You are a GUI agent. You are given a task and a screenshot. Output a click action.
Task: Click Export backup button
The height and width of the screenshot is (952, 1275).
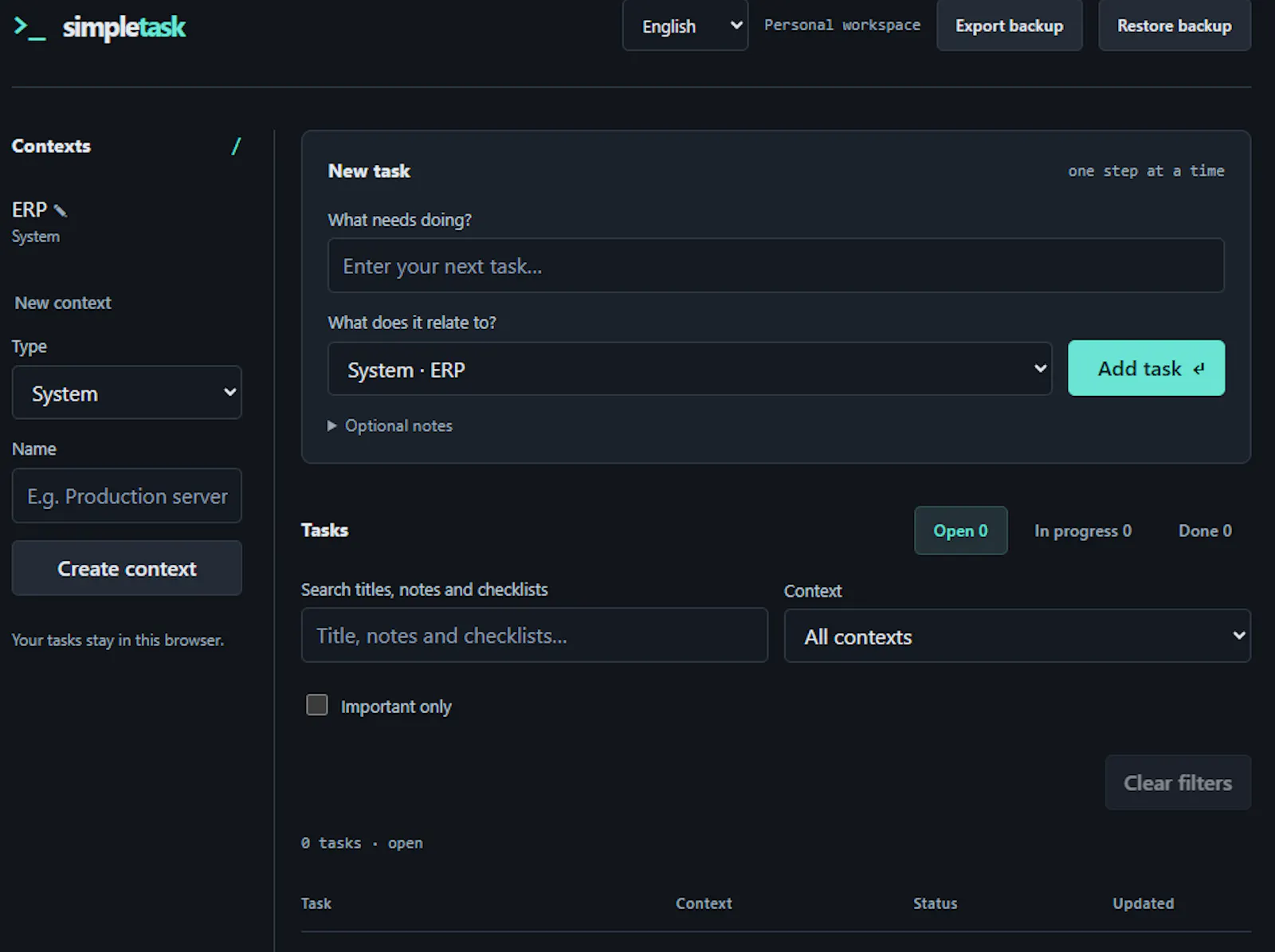click(1009, 26)
